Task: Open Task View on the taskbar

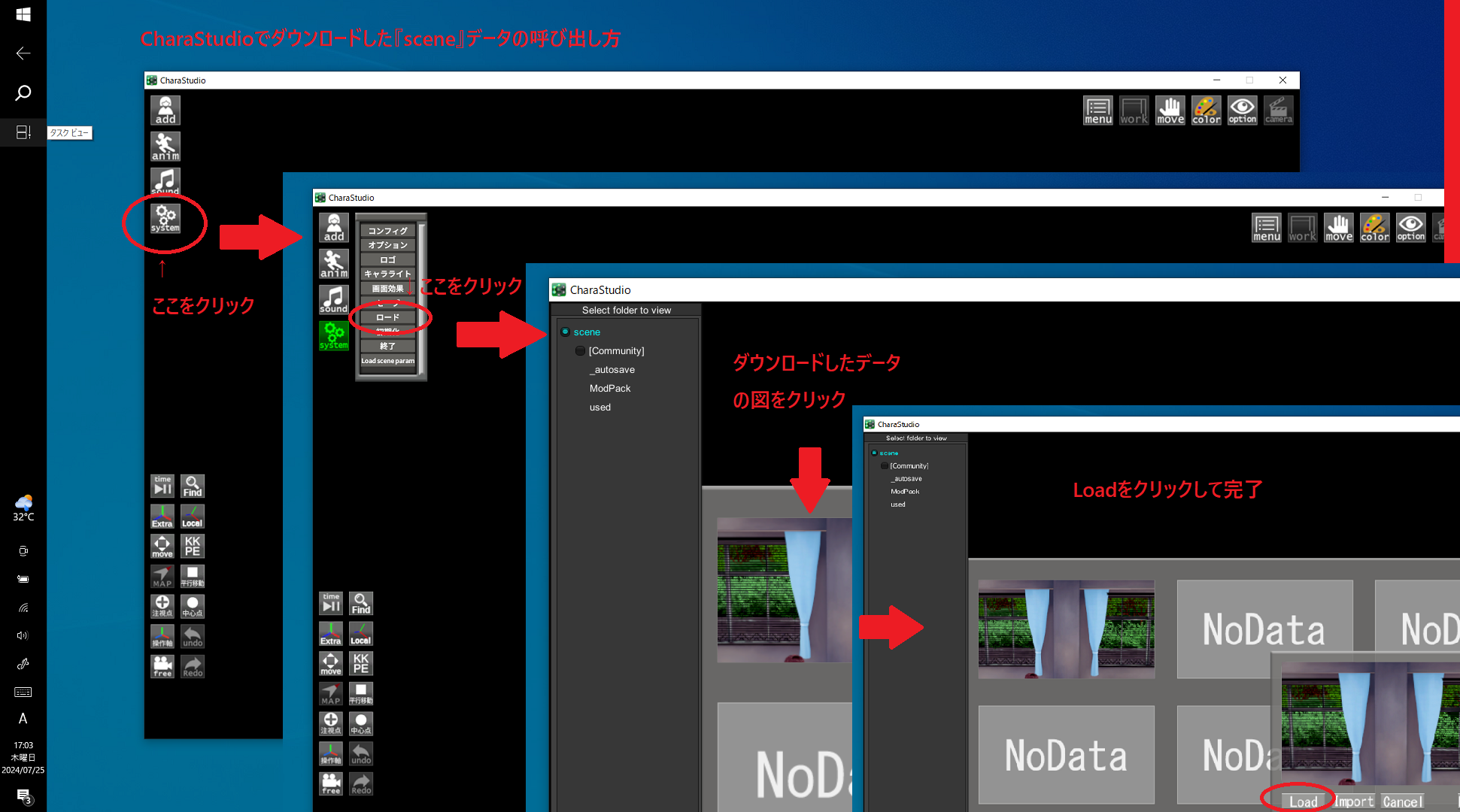Action: point(23,132)
